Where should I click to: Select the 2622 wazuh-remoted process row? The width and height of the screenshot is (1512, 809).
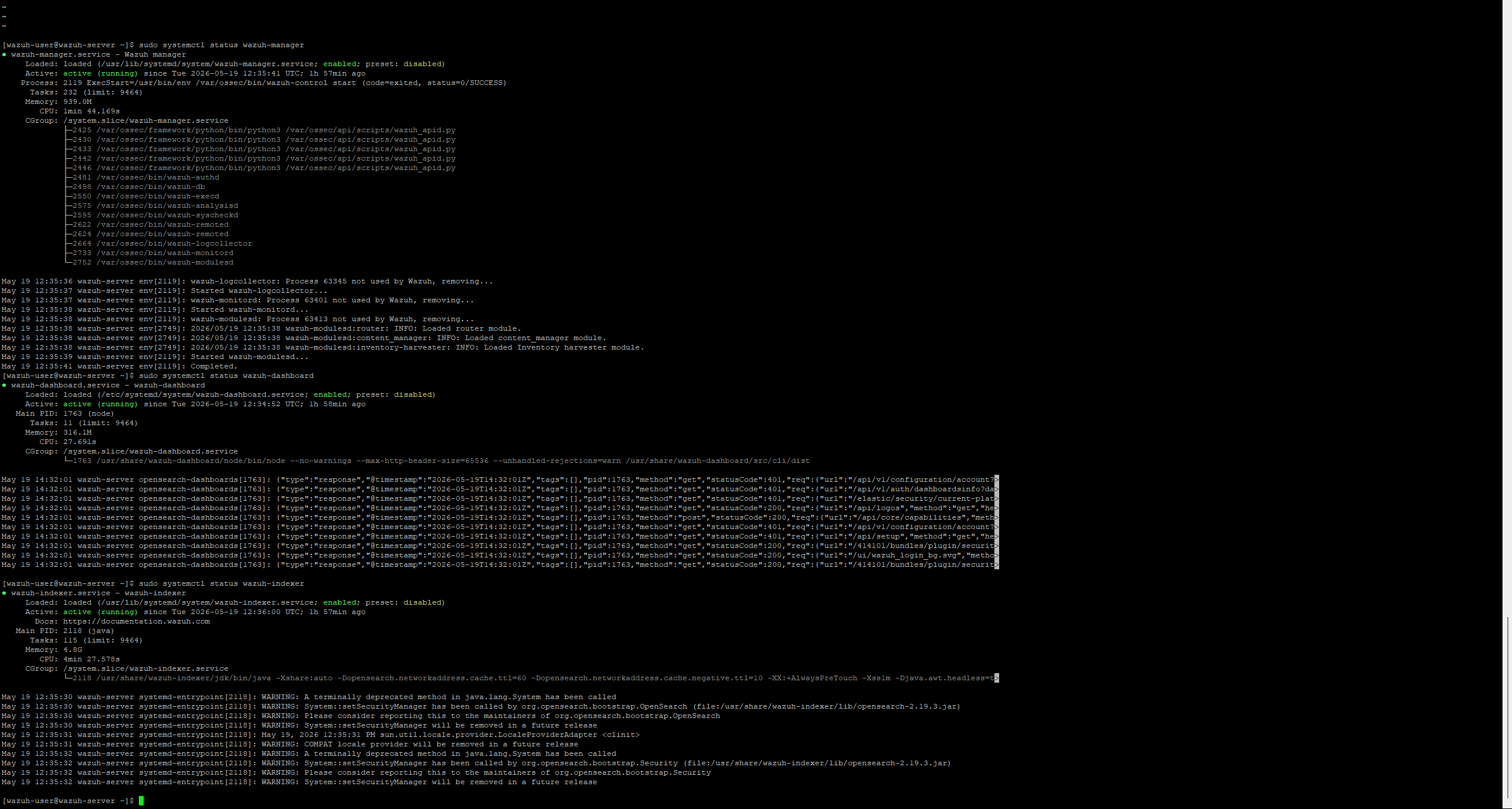(x=147, y=224)
